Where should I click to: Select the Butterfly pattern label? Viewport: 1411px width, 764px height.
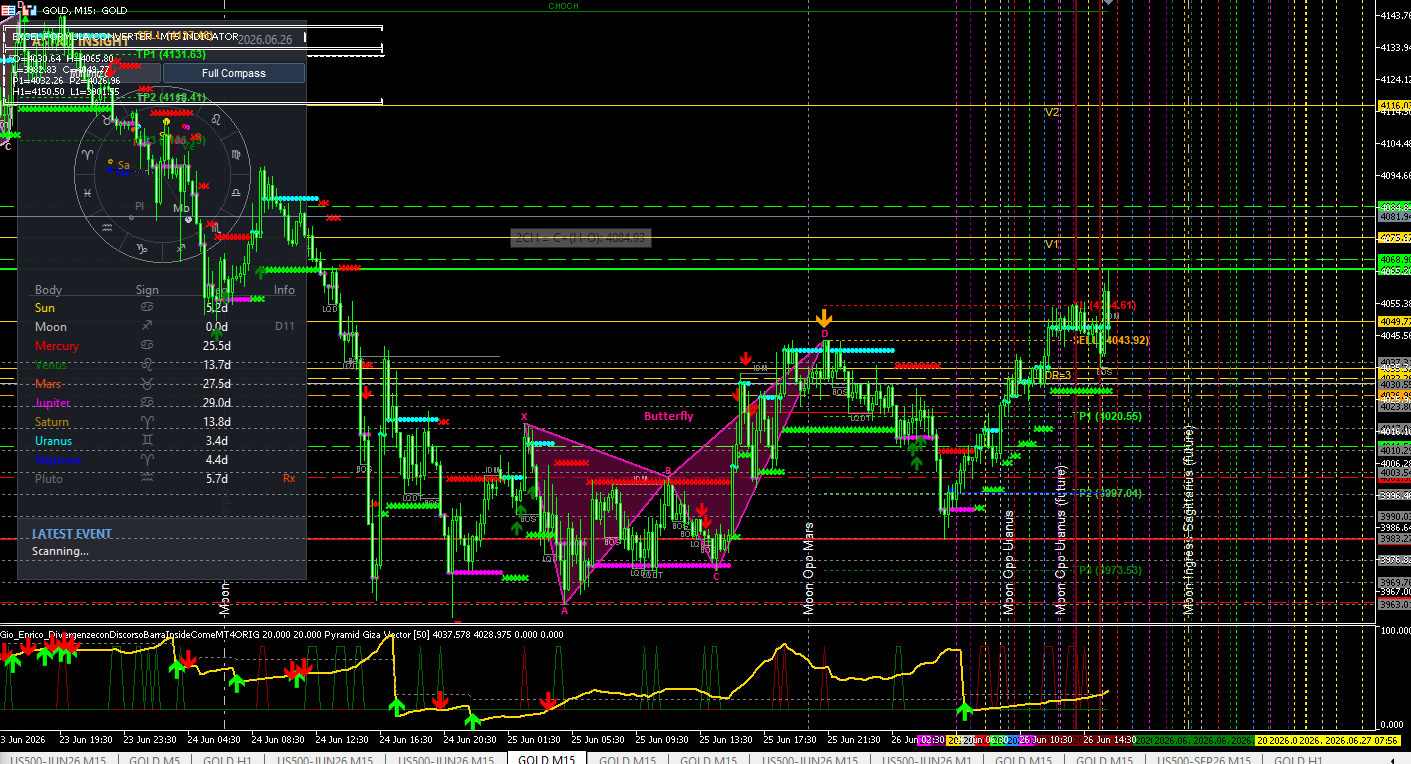pos(669,416)
